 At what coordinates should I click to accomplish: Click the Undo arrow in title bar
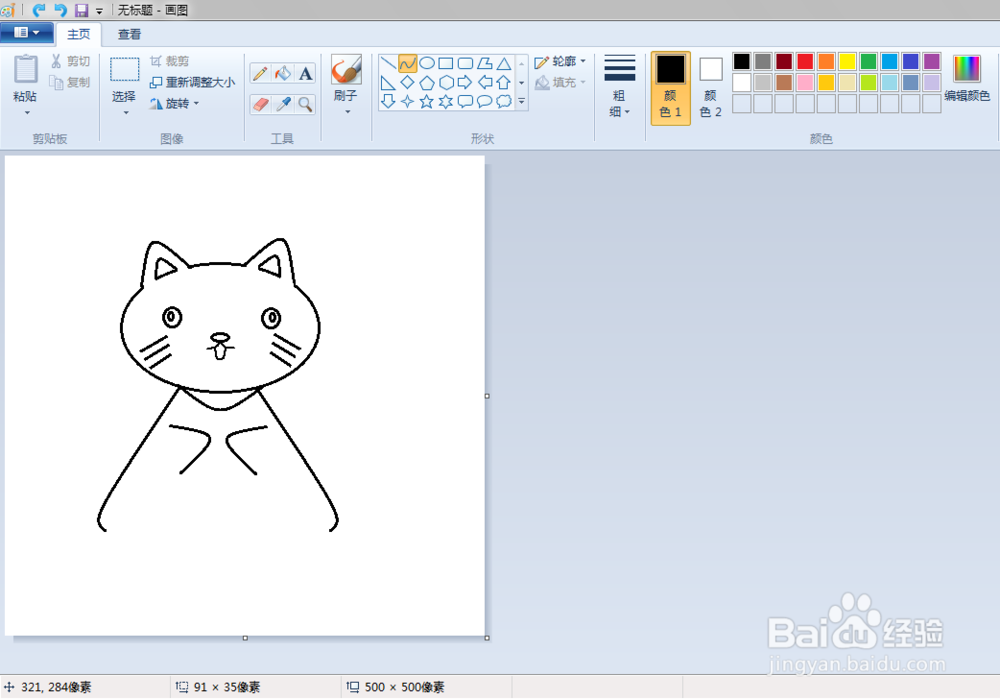[61, 10]
